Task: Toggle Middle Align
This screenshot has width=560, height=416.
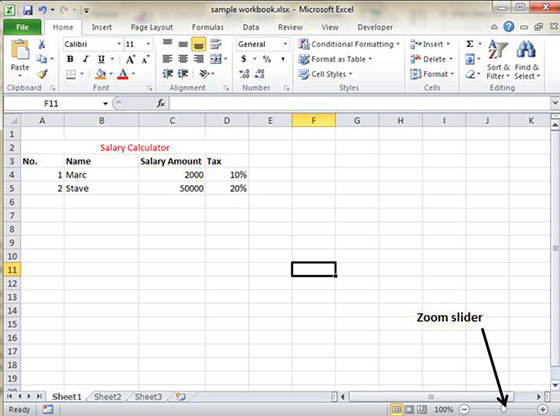Action: [x=183, y=44]
